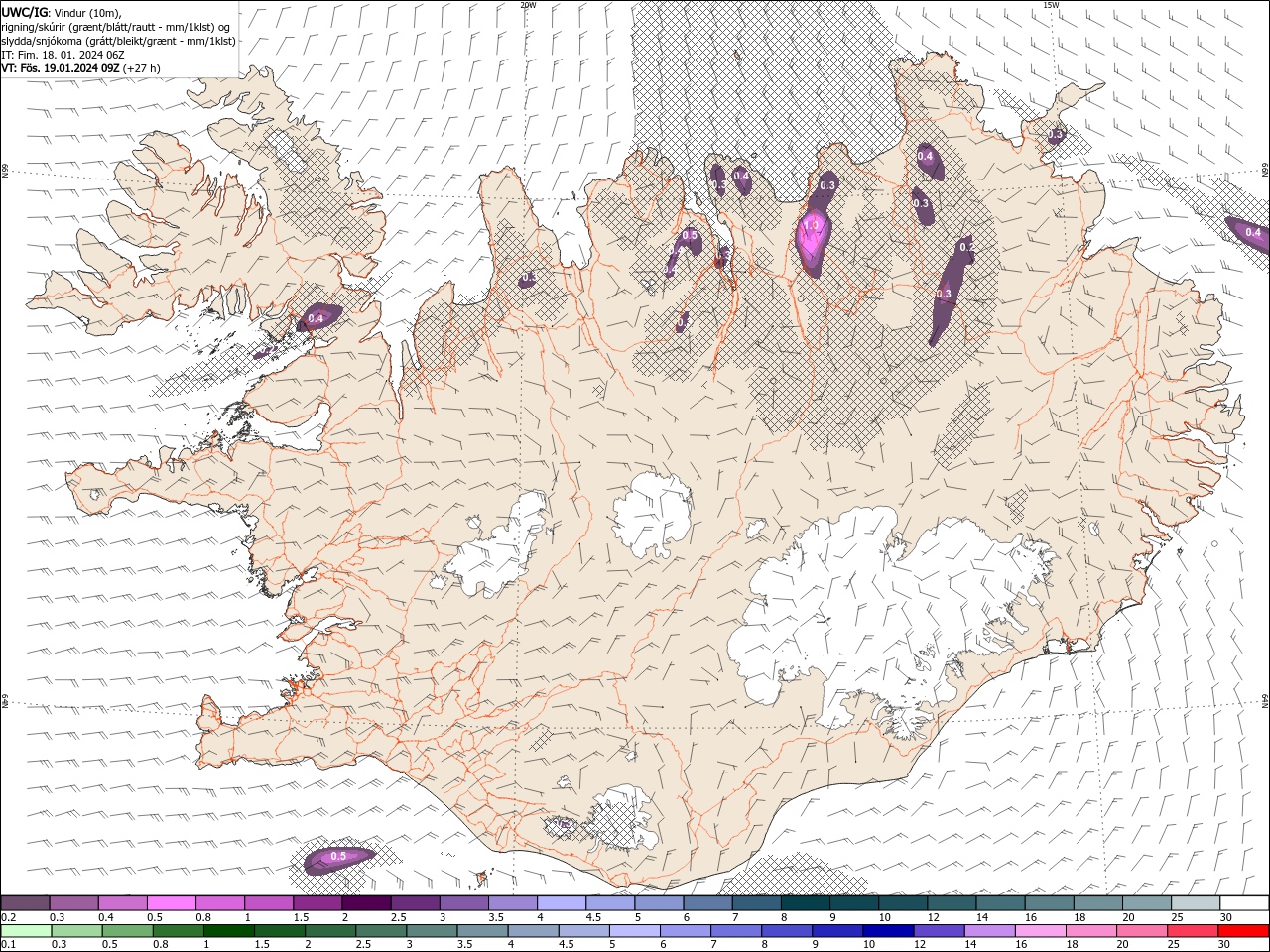This screenshot has height=952, width=1270.
Task: Select the bright pink 0.5–0.8 swatch, top scale
Action: coord(172,902)
